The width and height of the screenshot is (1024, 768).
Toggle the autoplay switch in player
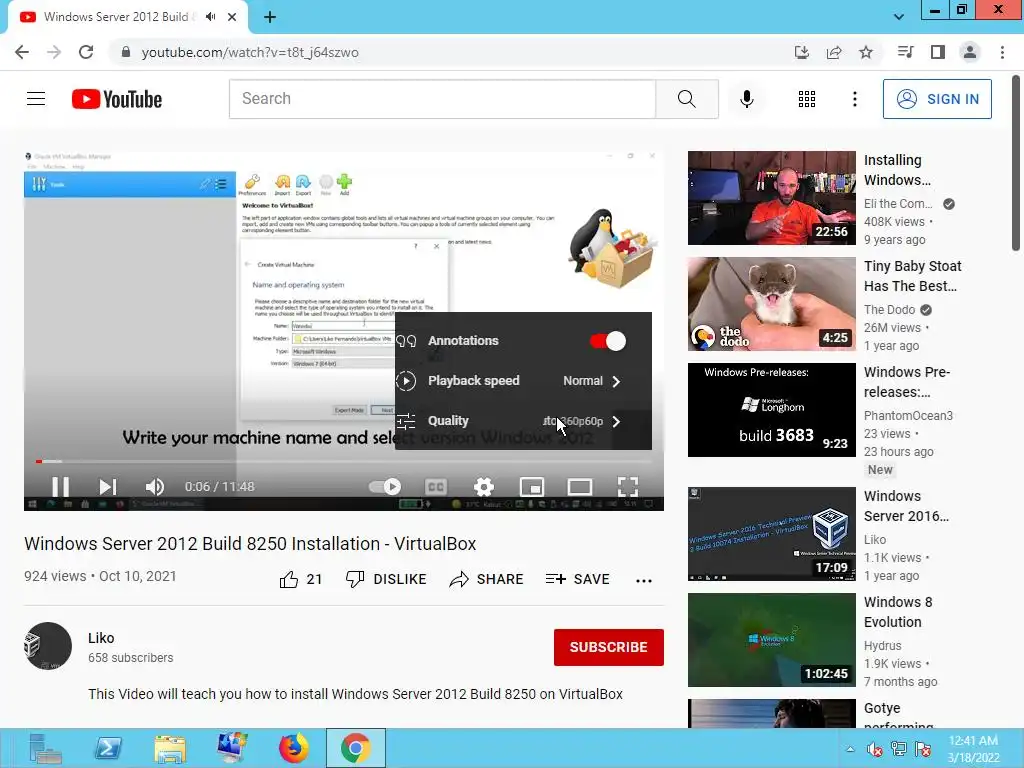385,487
